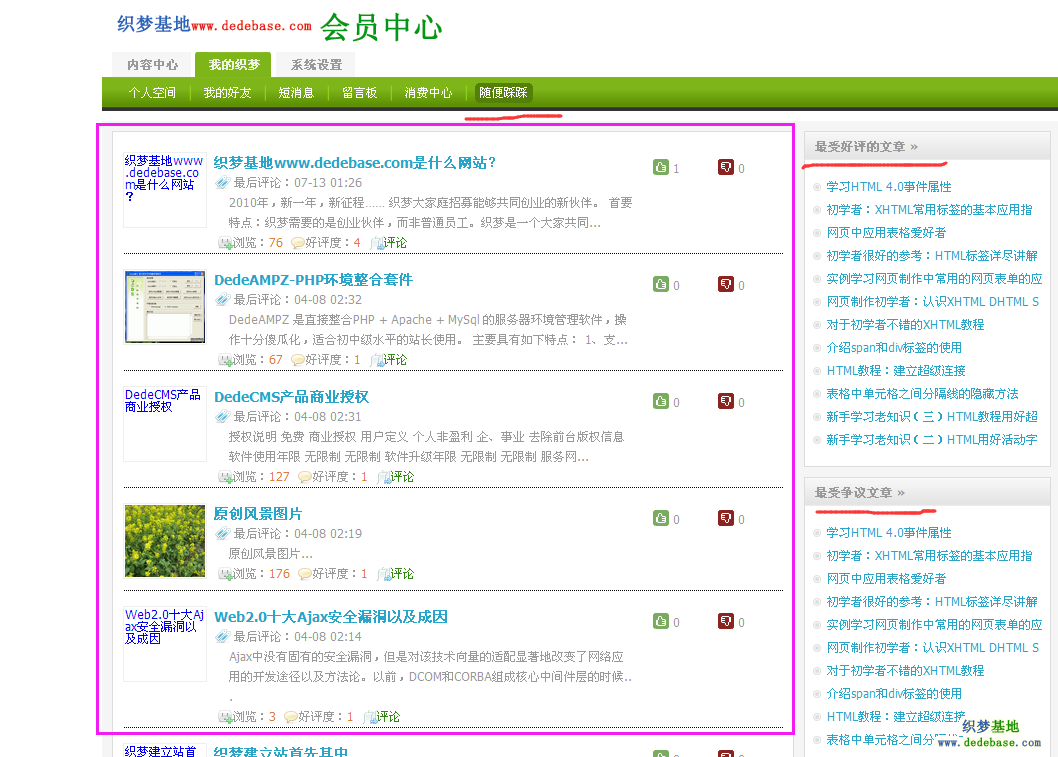Click the 浏览 view icon in 织梦基地www.dedebase.com row

[x=225, y=243]
